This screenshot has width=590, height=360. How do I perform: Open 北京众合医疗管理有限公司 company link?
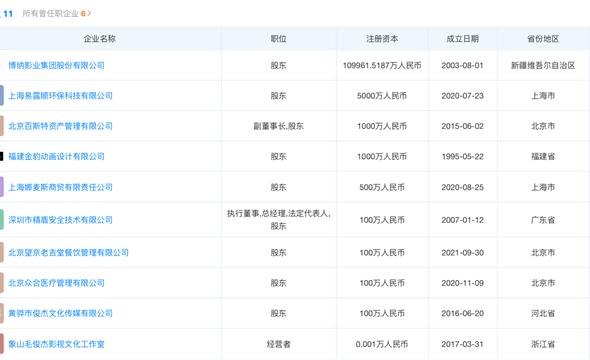[56, 283]
